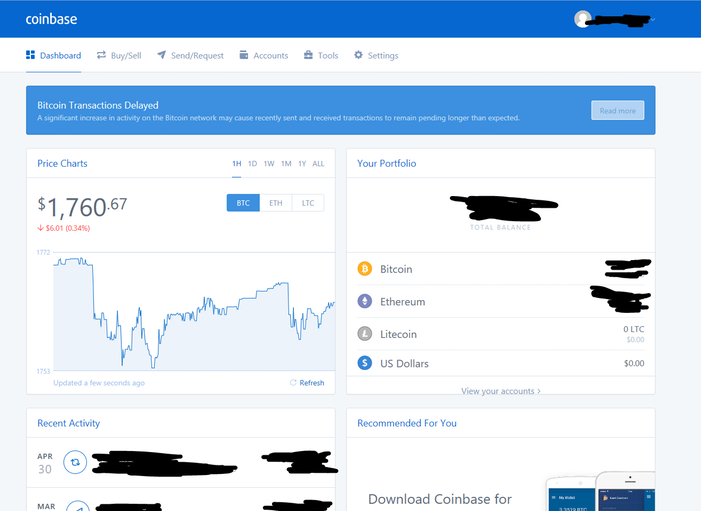Select BTC on the price chart toggle

click(x=243, y=203)
